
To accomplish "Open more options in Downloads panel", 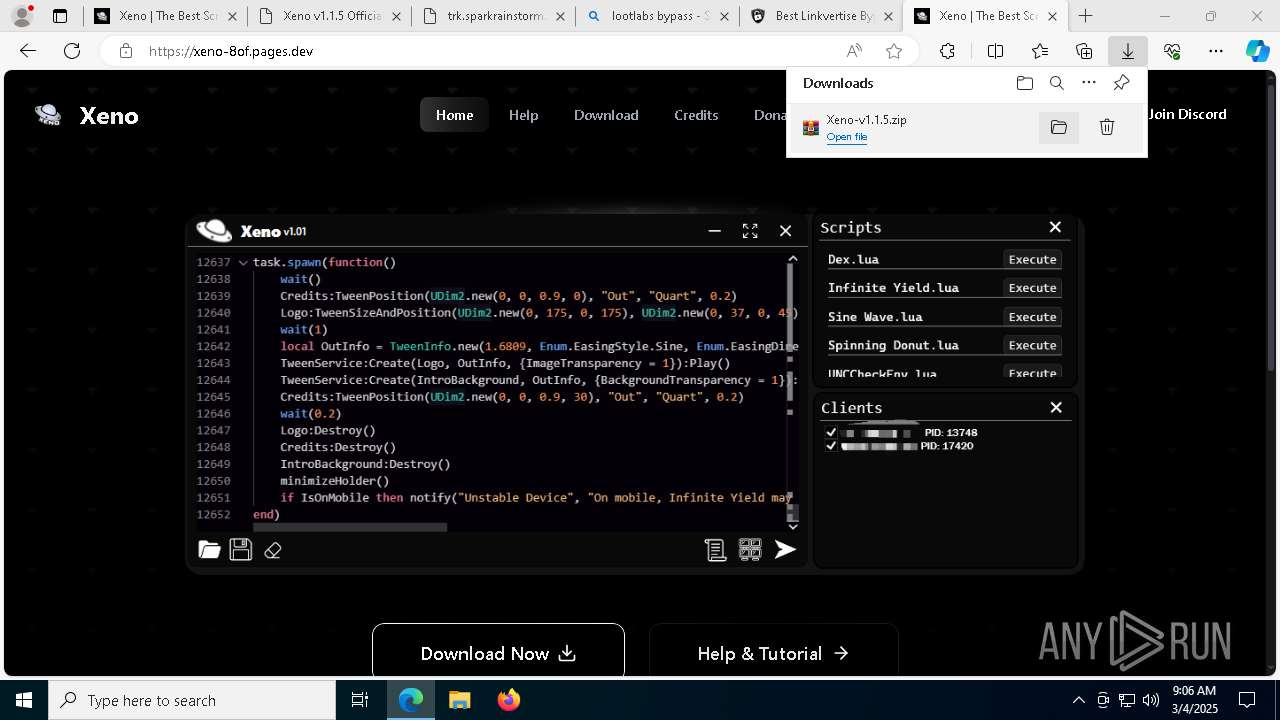I will click(1089, 83).
